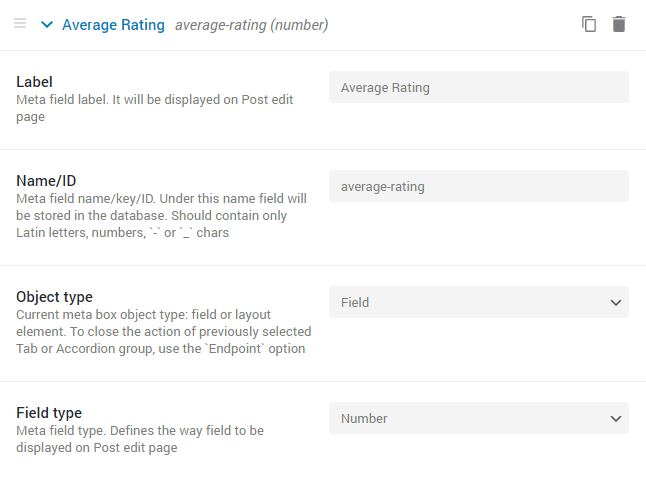
Task: Click the Name/ID description about Latin letters
Action: (161, 216)
